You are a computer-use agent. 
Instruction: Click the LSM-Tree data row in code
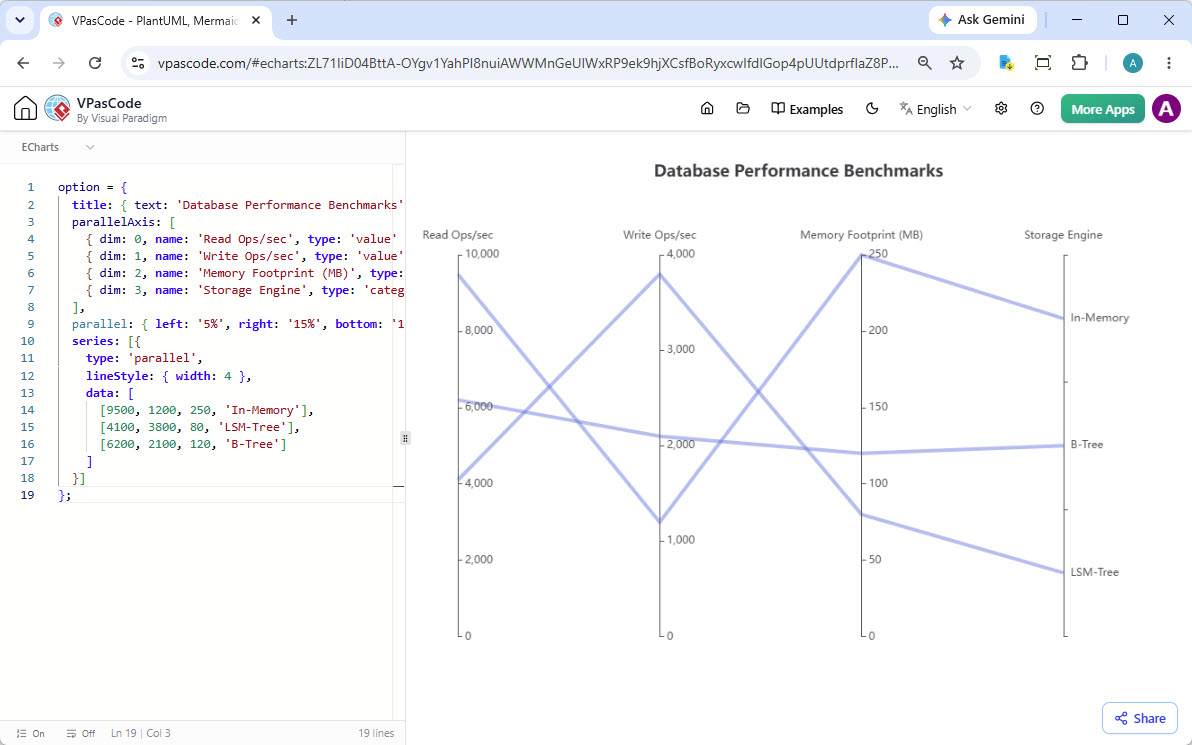coord(200,427)
